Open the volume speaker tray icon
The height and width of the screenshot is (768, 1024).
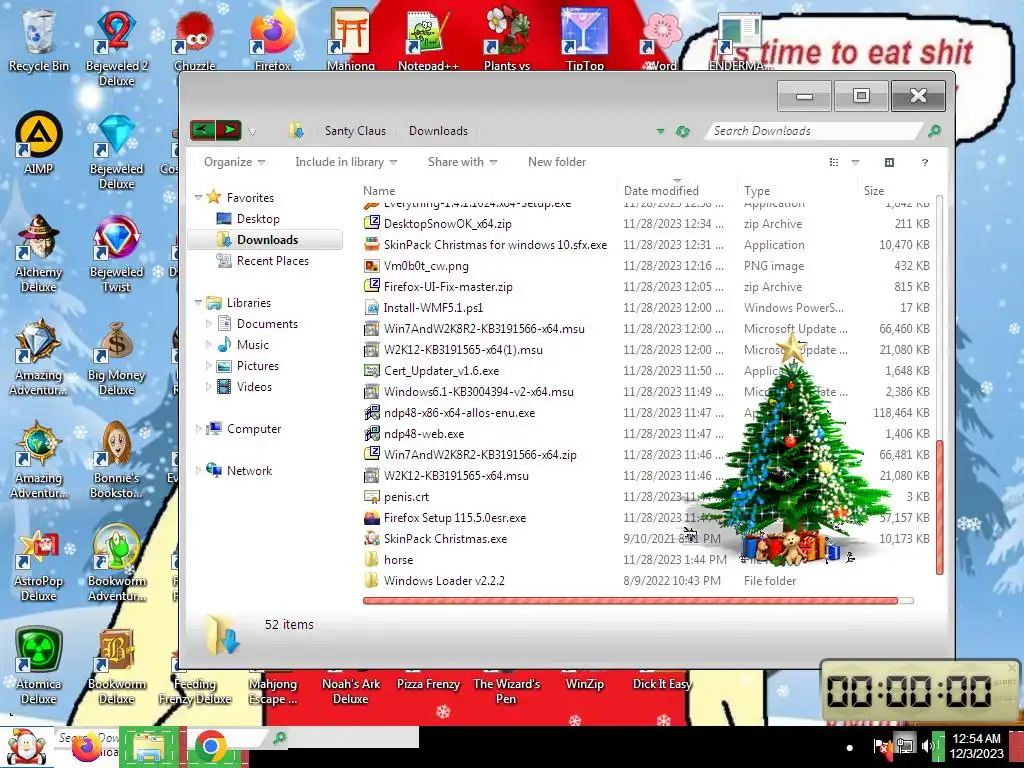tap(927, 745)
